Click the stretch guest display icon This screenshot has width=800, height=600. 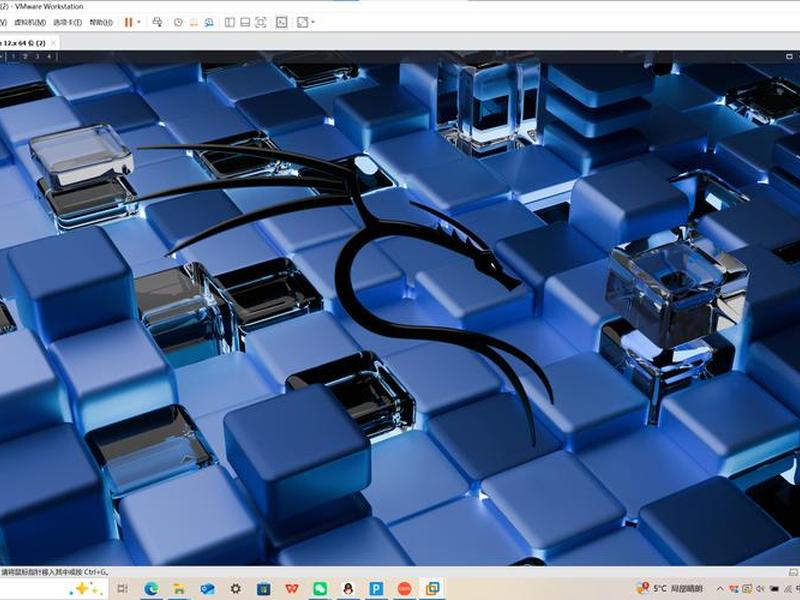point(303,22)
